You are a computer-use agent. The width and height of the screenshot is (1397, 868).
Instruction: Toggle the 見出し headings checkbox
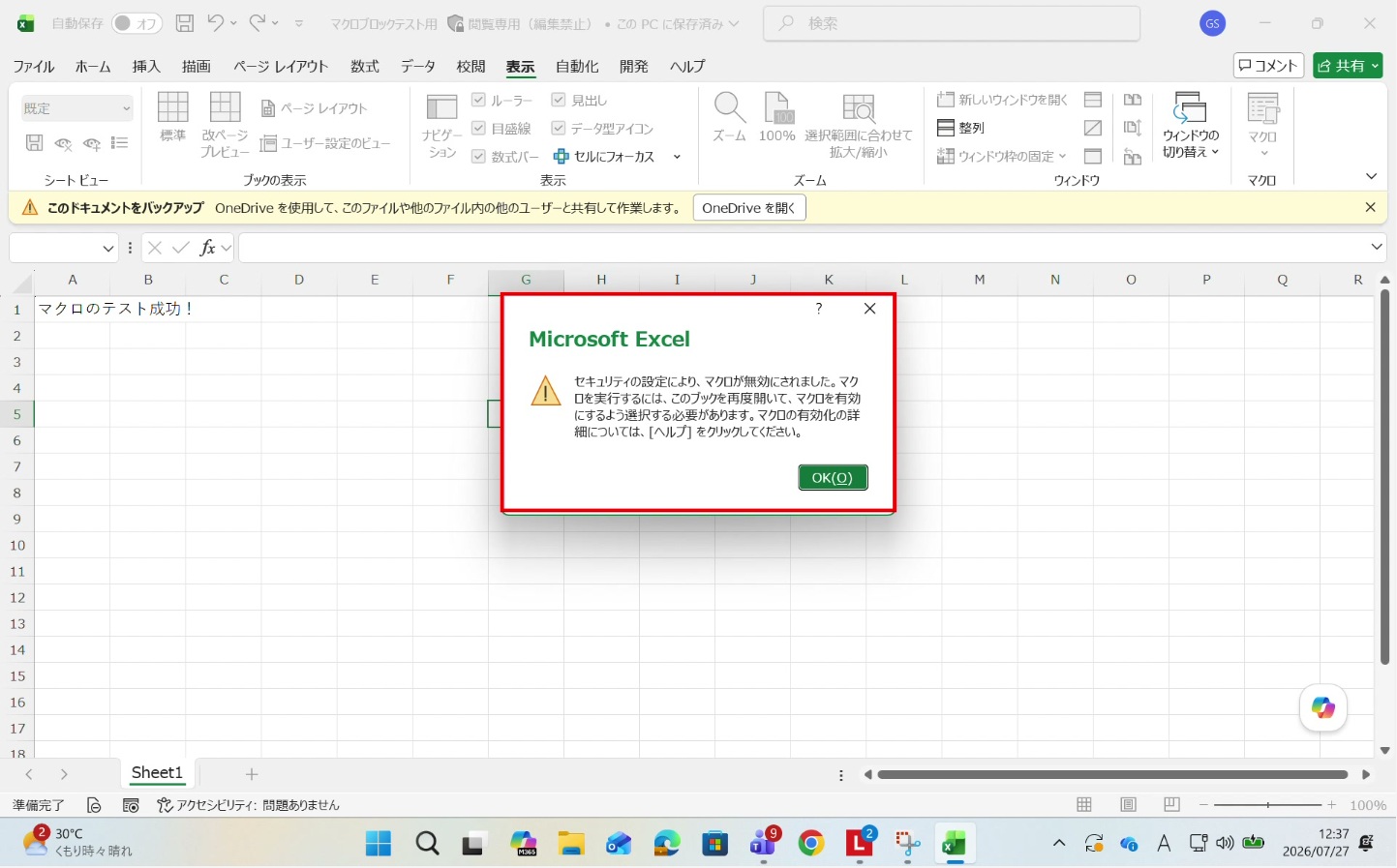pos(559,100)
